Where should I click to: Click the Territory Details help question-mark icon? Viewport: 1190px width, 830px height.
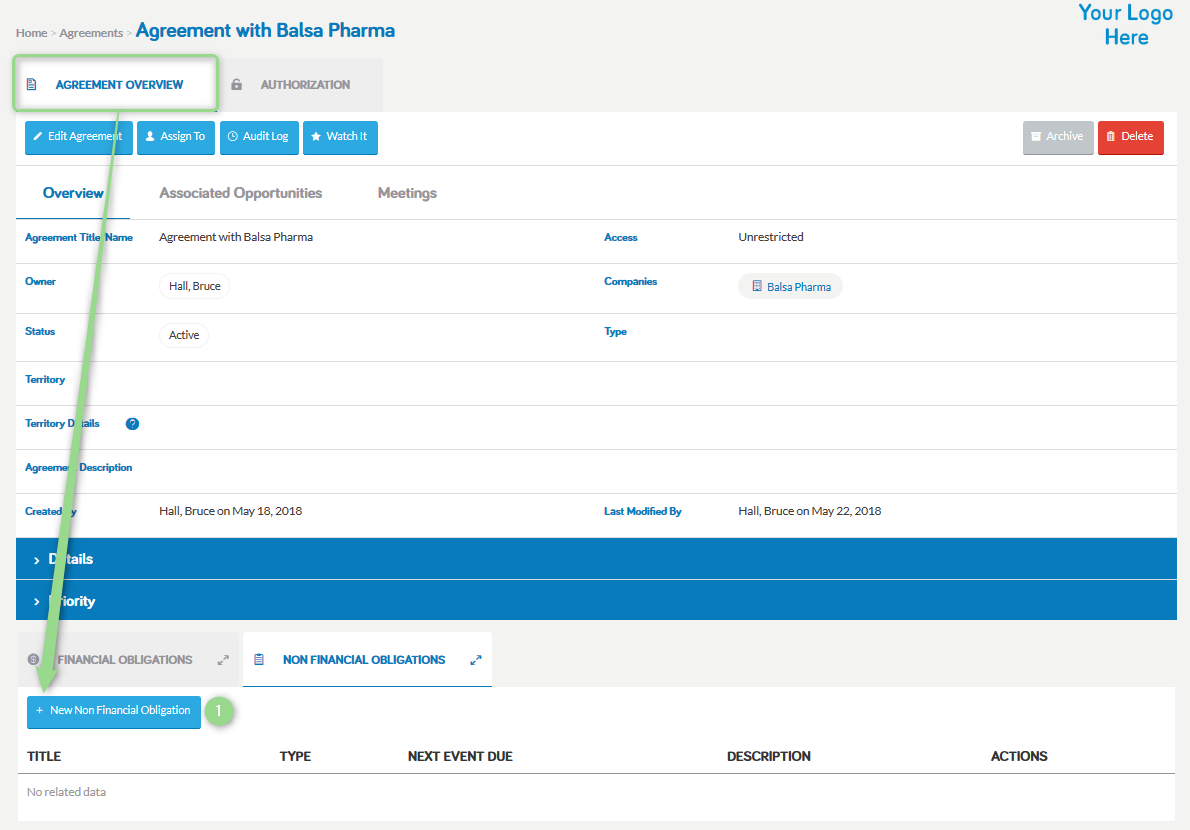click(x=132, y=424)
